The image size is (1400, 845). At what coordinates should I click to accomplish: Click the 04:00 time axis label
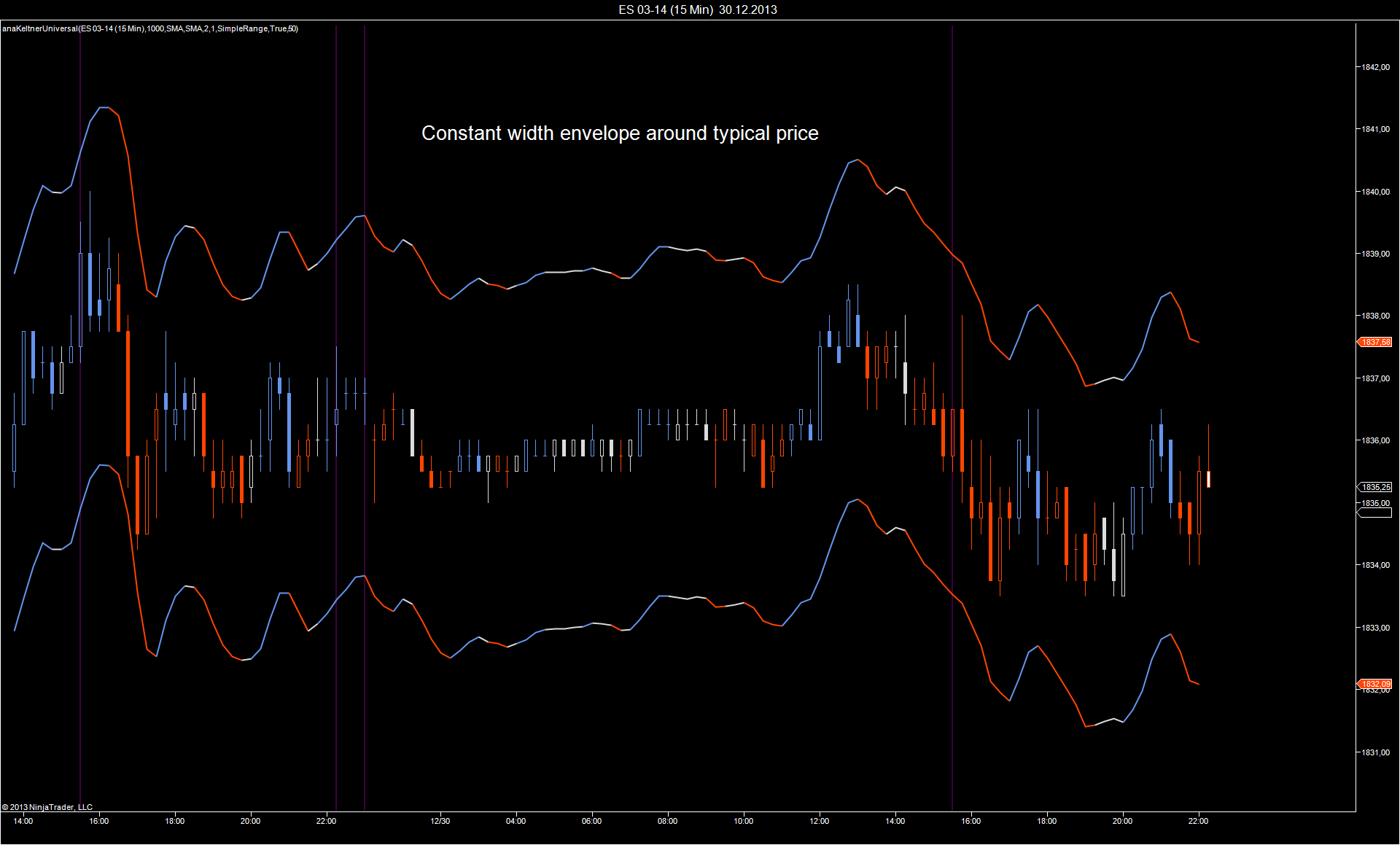516,821
